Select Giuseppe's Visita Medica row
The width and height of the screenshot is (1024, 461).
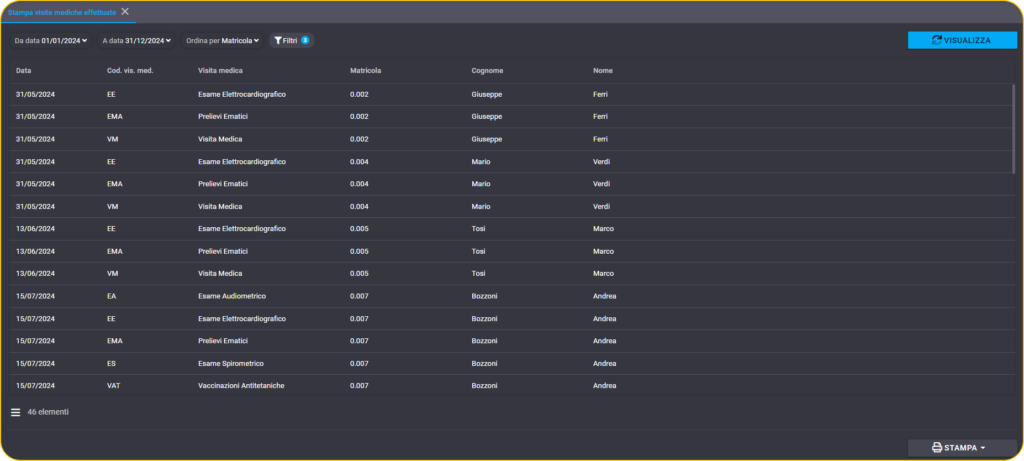pyautogui.click(x=511, y=139)
